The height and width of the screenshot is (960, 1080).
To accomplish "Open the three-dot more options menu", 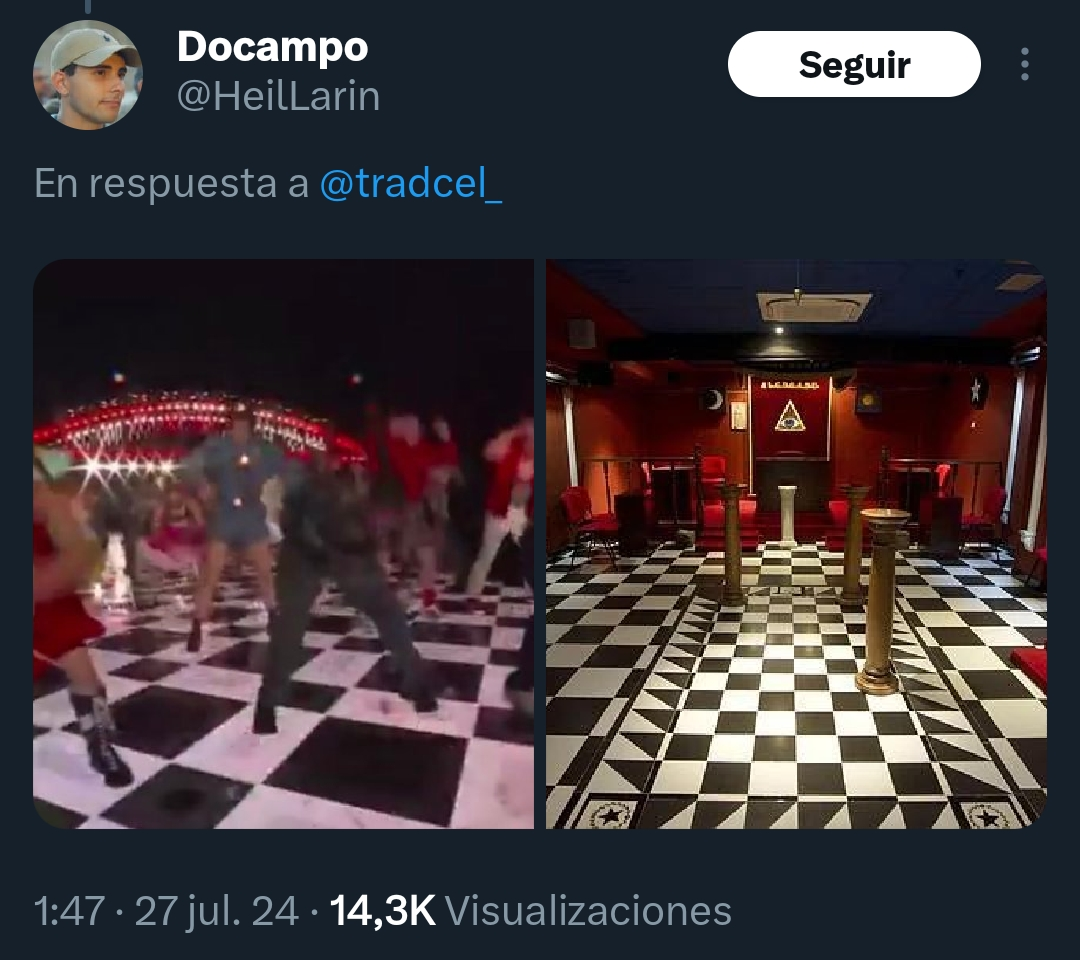I will 1025,64.
